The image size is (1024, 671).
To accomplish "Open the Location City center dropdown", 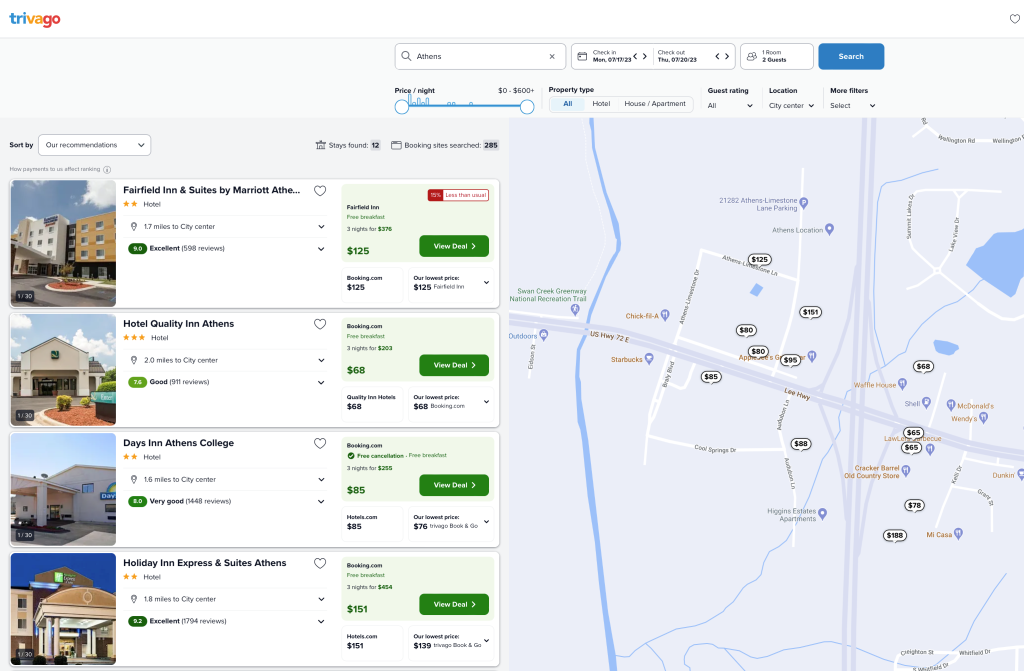I will point(792,106).
